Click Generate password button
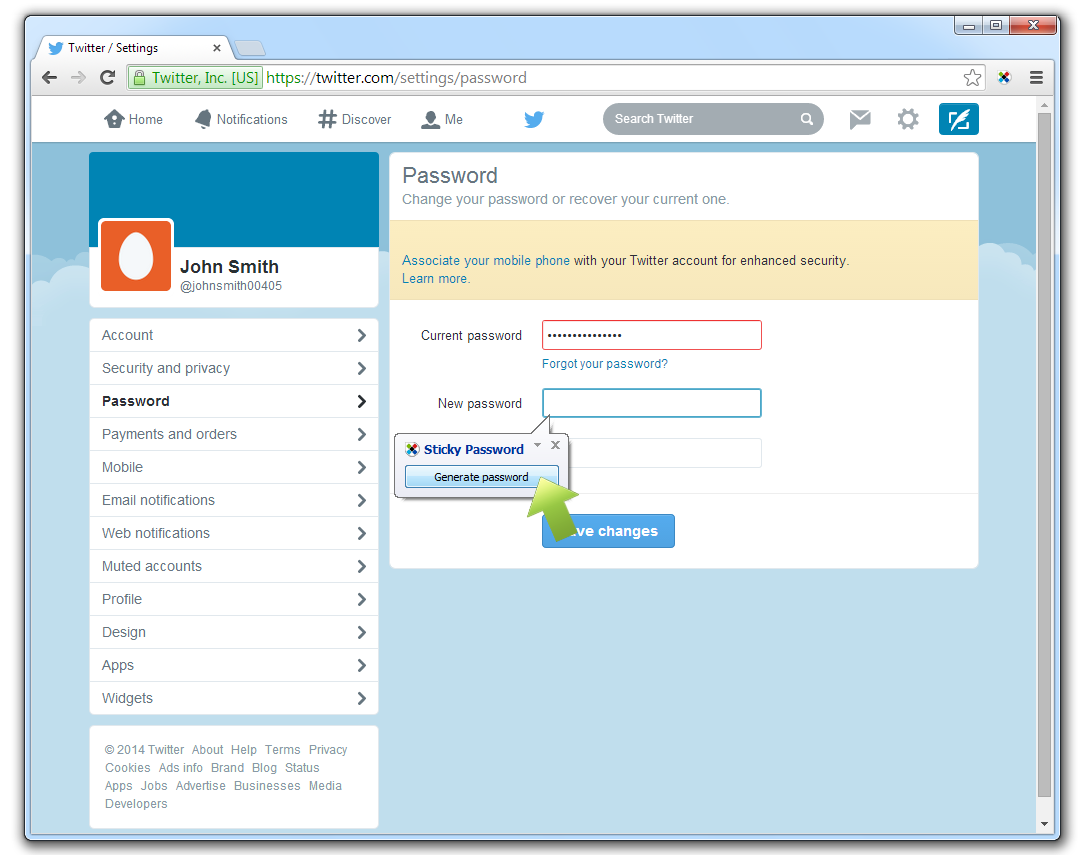The image size is (1084, 855). click(481, 477)
